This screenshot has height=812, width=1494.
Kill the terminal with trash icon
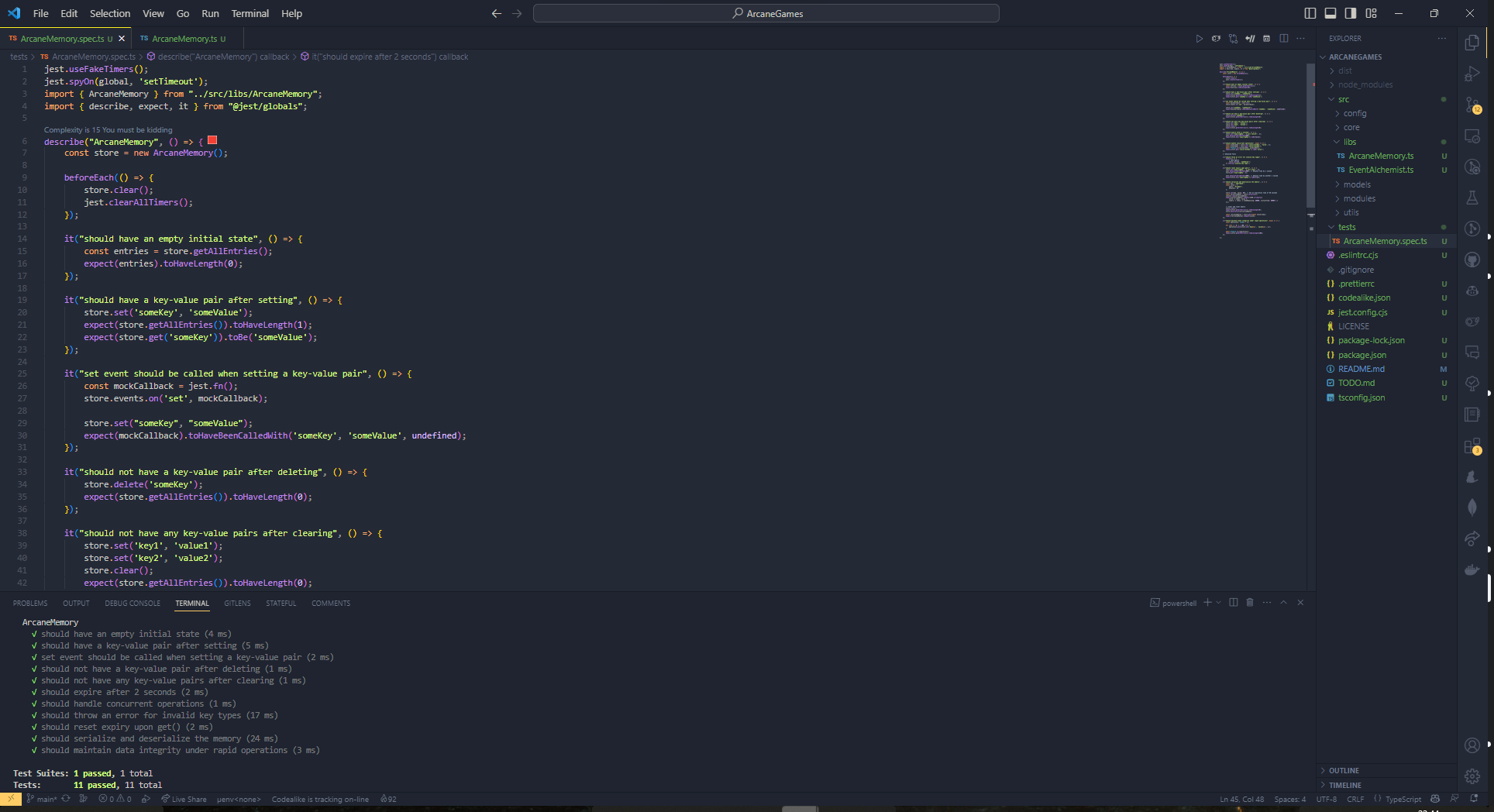pyautogui.click(x=1250, y=603)
